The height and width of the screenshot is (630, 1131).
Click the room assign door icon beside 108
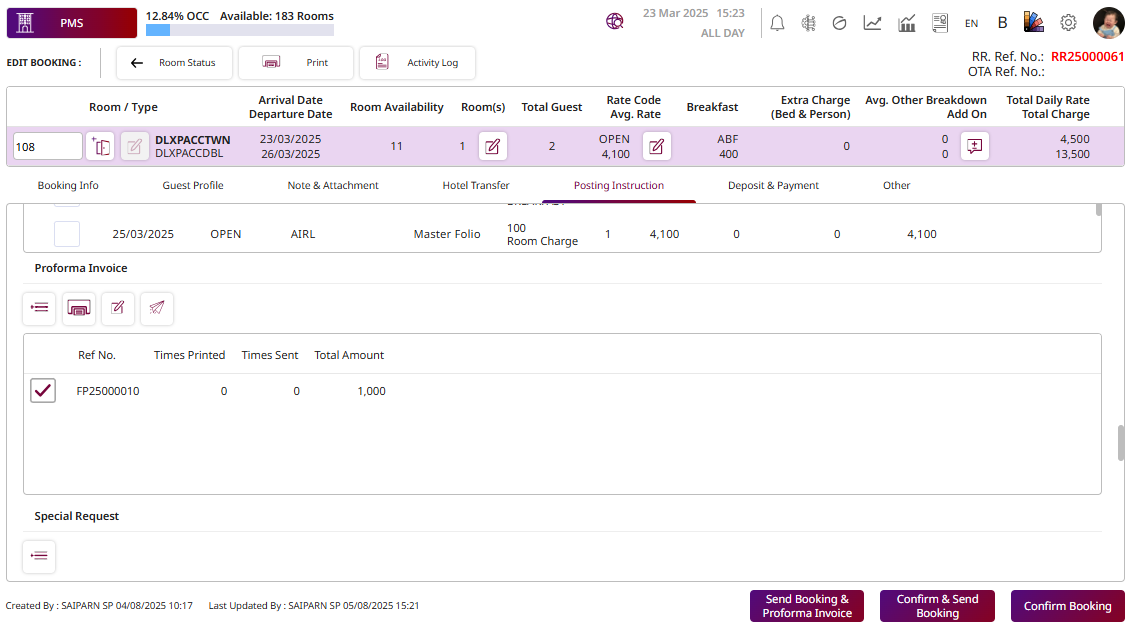[x=100, y=146]
